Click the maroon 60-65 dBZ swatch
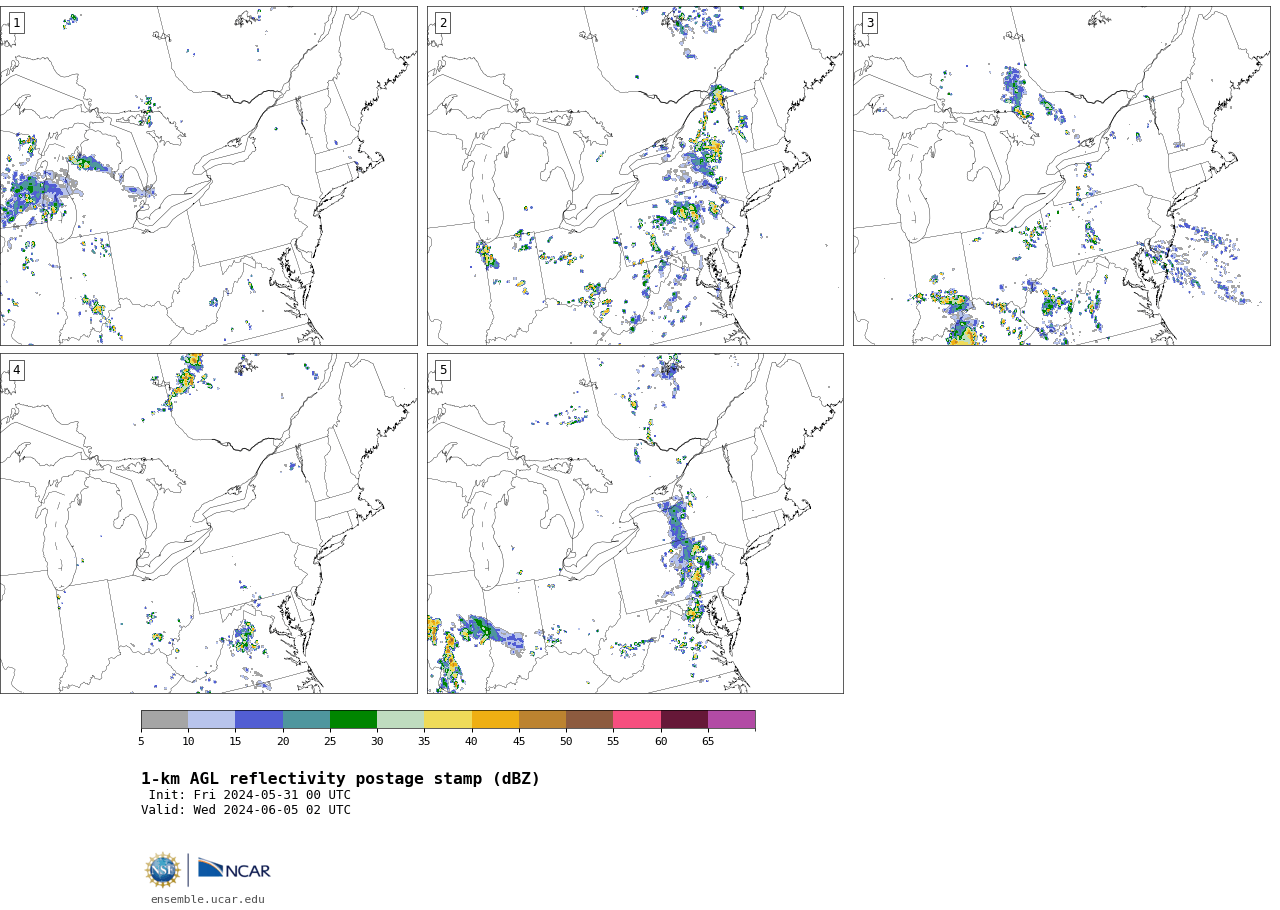 [684, 720]
